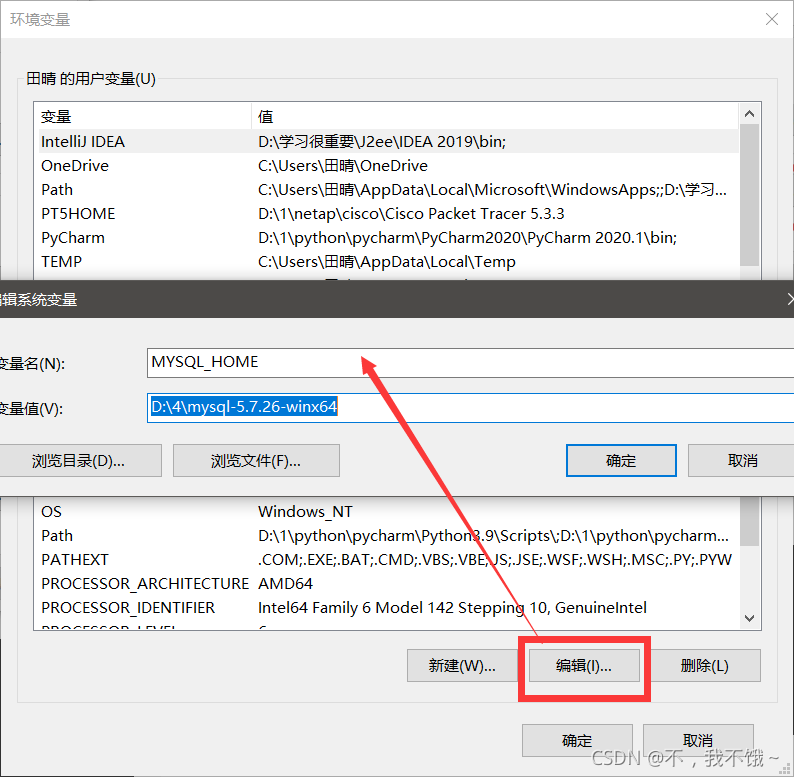This screenshot has height=777, width=794.
Task: Click scroll up arrow in user variables list
Action: coord(749,114)
